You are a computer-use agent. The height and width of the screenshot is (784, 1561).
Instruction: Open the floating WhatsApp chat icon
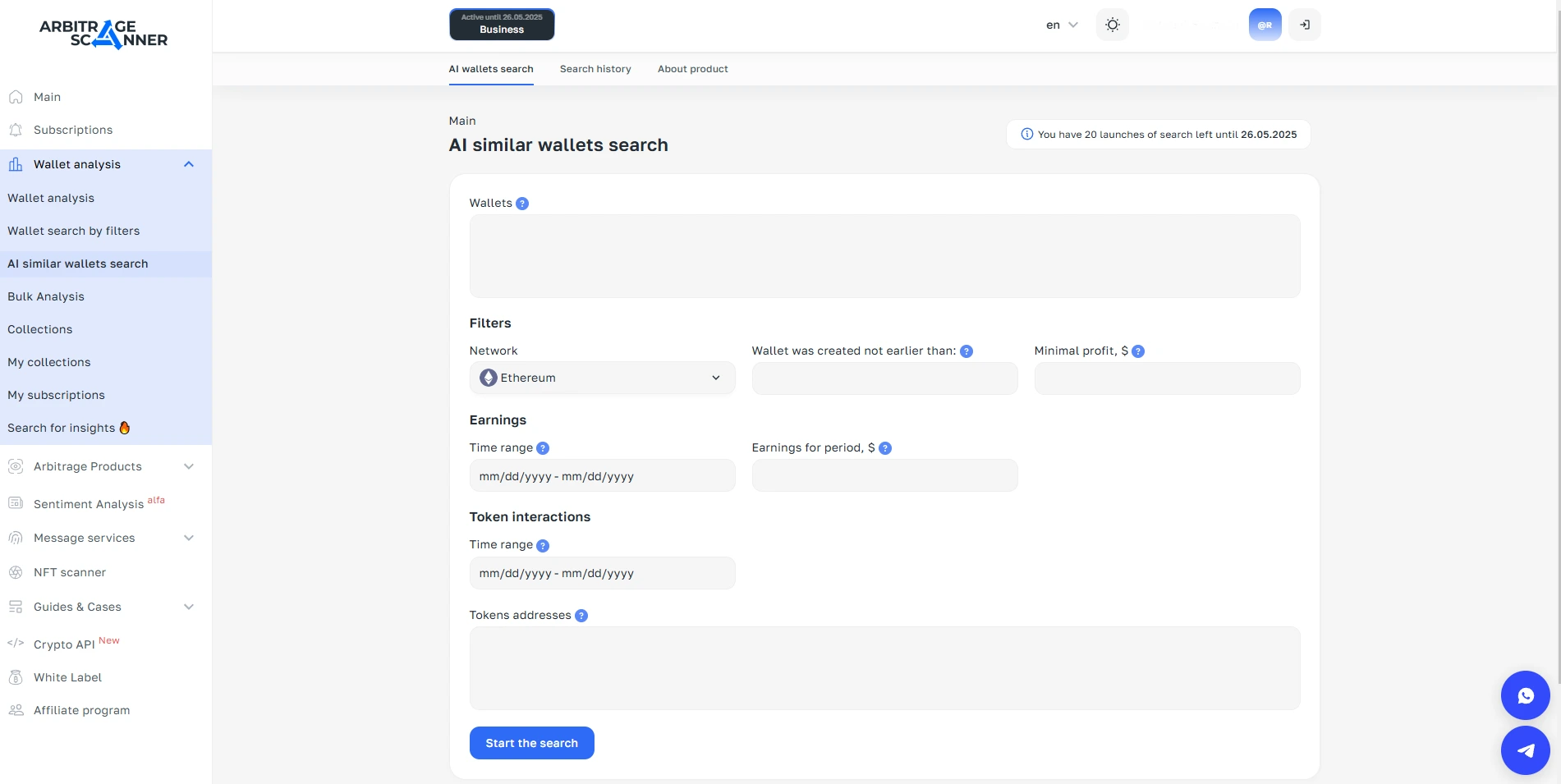[x=1525, y=695]
